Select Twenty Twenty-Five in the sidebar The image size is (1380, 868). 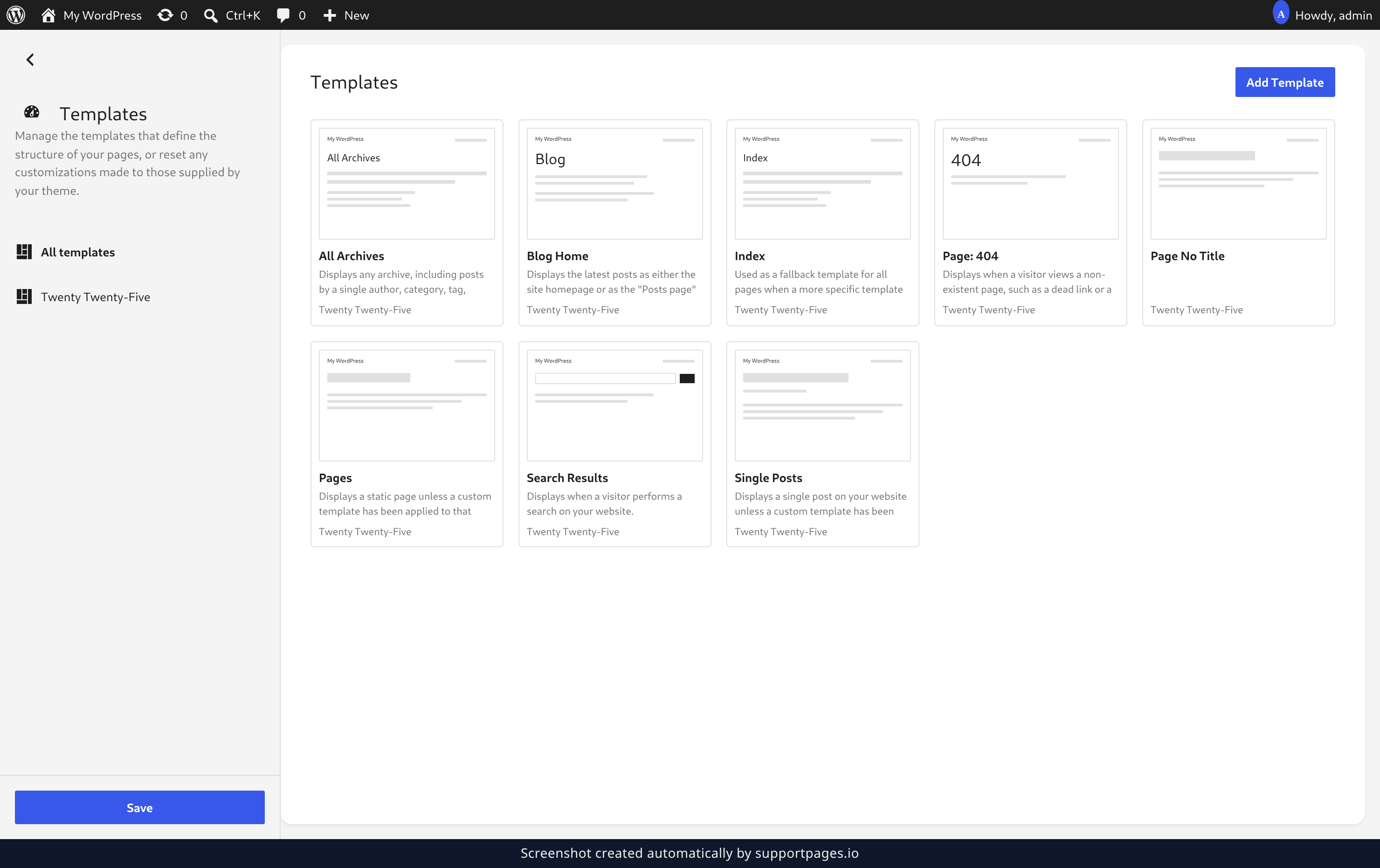point(140,297)
